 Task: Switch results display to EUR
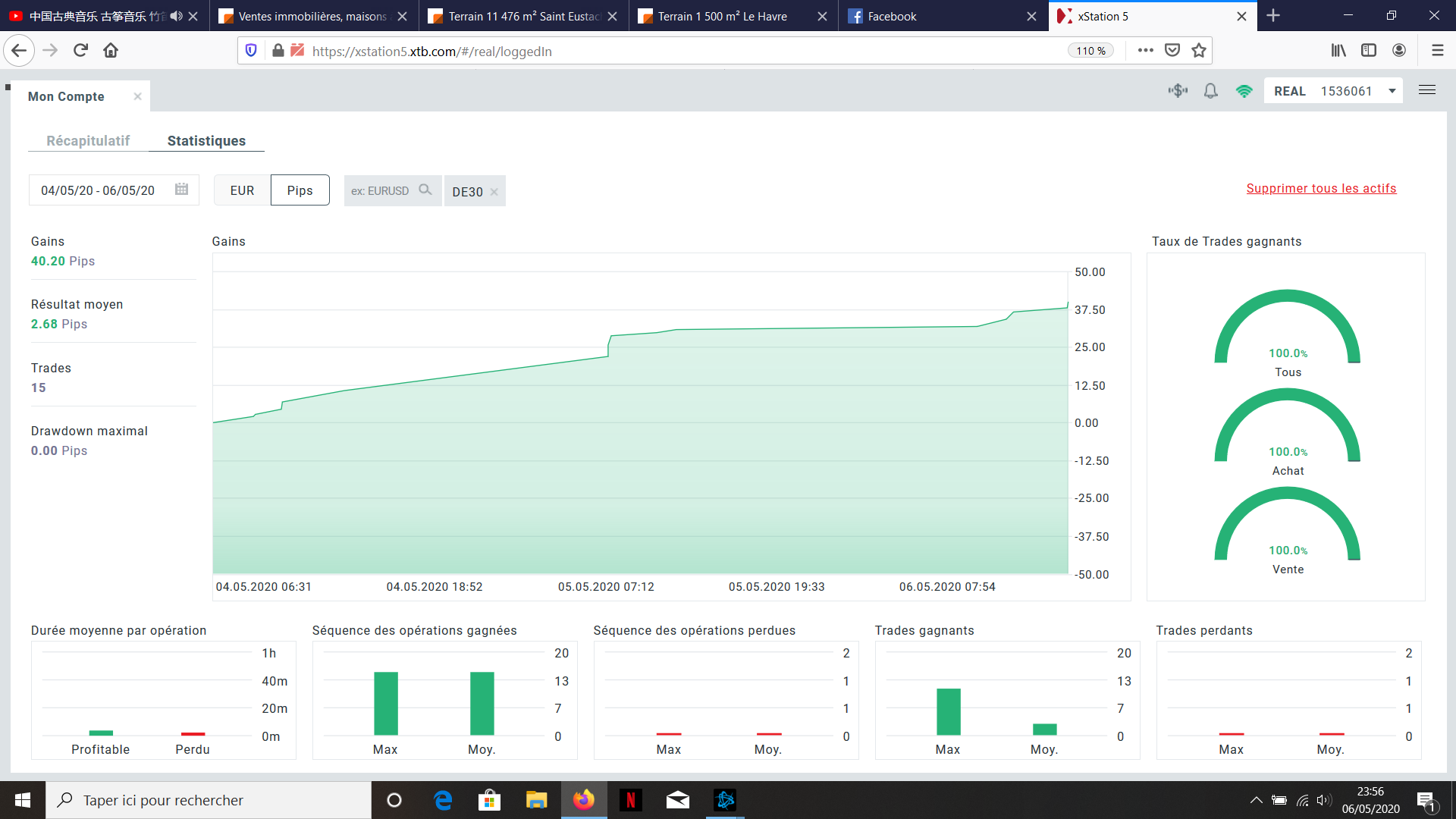[x=242, y=190]
